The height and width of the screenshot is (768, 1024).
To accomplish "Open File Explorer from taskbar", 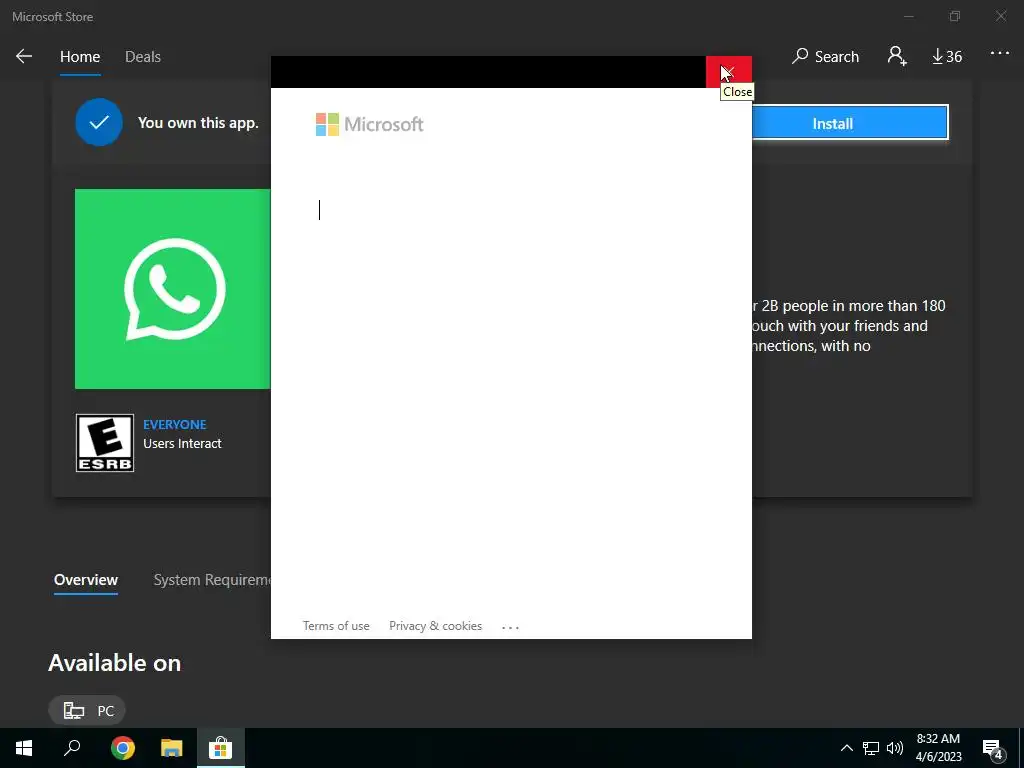I will [x=171, y=748].
